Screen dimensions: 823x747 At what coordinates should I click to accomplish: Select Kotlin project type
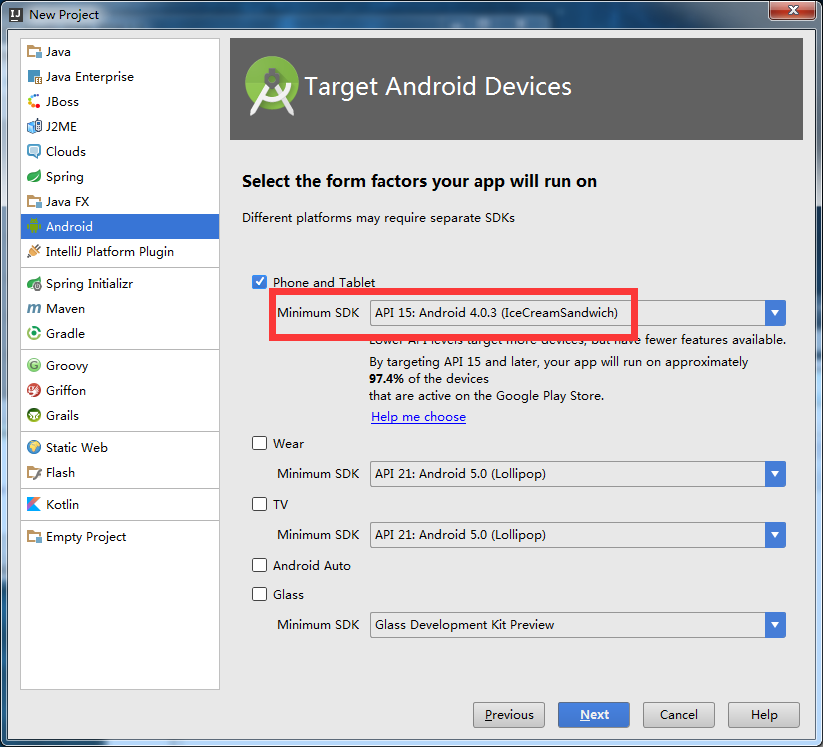click(120, 504)
